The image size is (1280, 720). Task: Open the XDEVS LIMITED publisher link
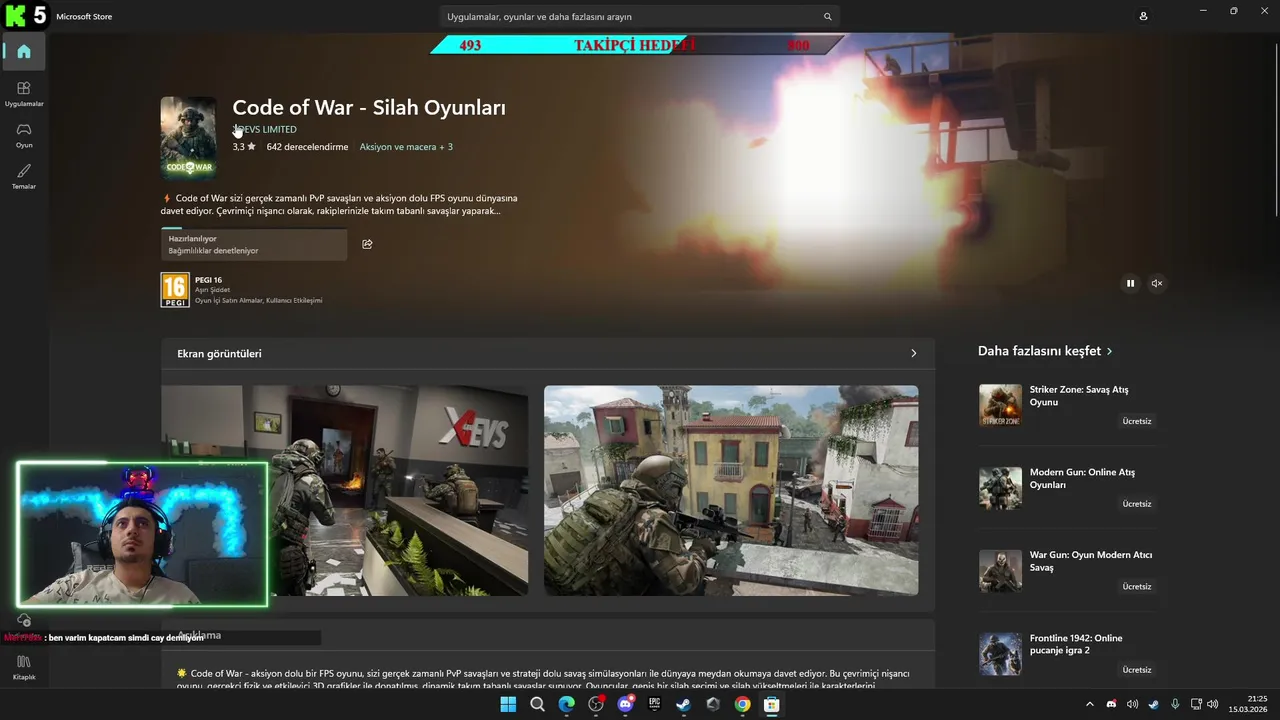(x=265, y=129)
